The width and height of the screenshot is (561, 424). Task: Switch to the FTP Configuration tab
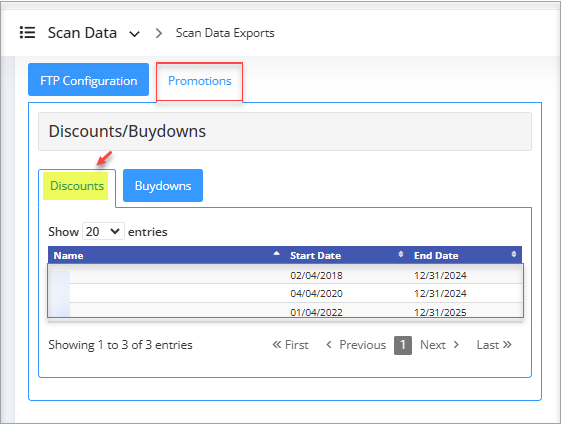[88, 80]
